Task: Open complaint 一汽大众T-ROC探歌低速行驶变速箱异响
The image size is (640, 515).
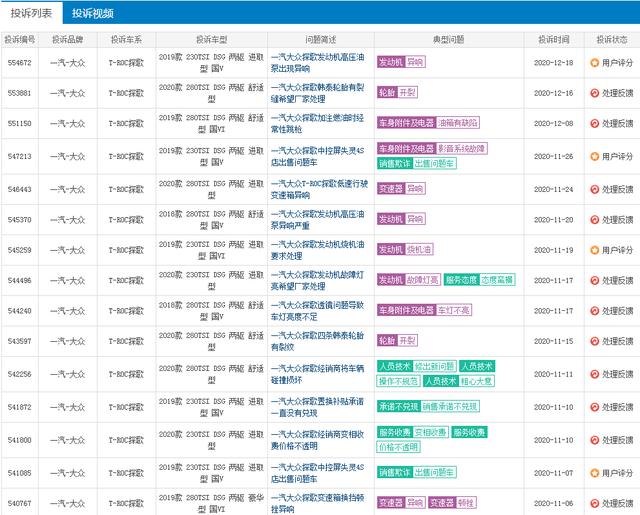Action: point(319,189)
